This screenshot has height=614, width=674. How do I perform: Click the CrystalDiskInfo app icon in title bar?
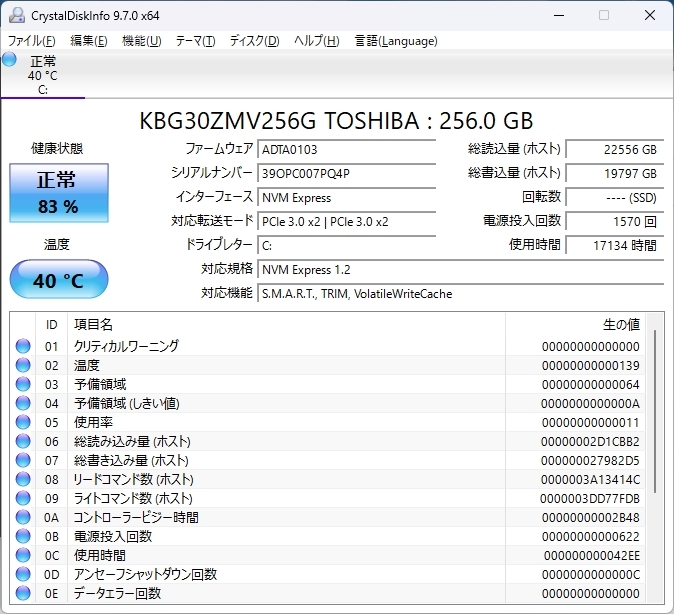click(x=17, y=15)
